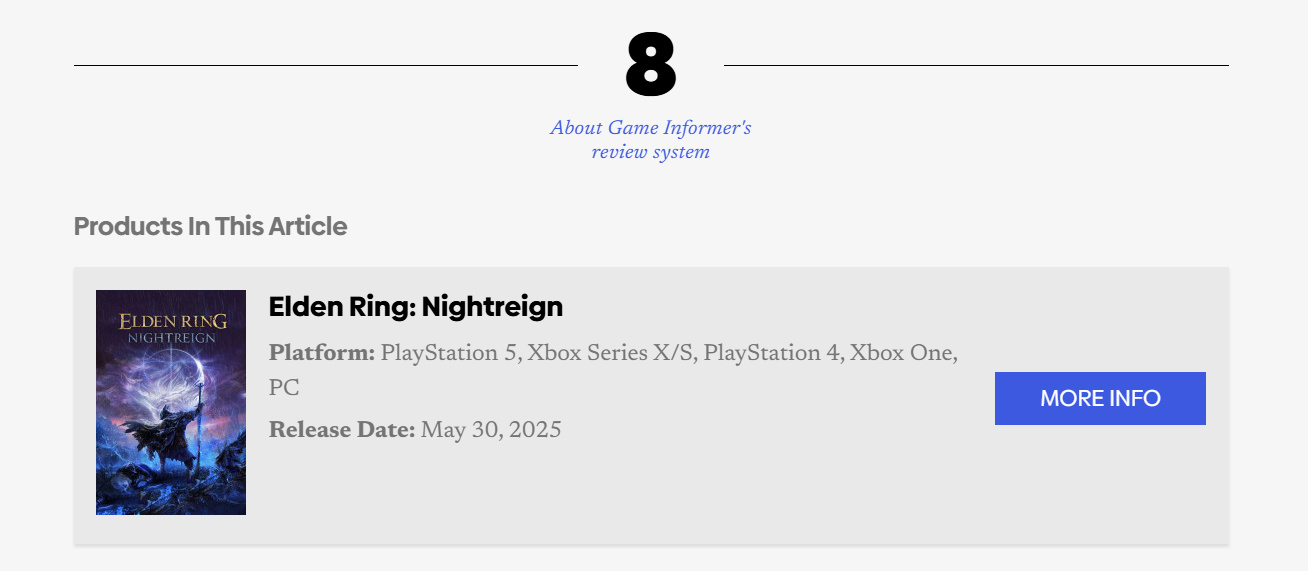Click the May 30, 2025 release date

491,431
